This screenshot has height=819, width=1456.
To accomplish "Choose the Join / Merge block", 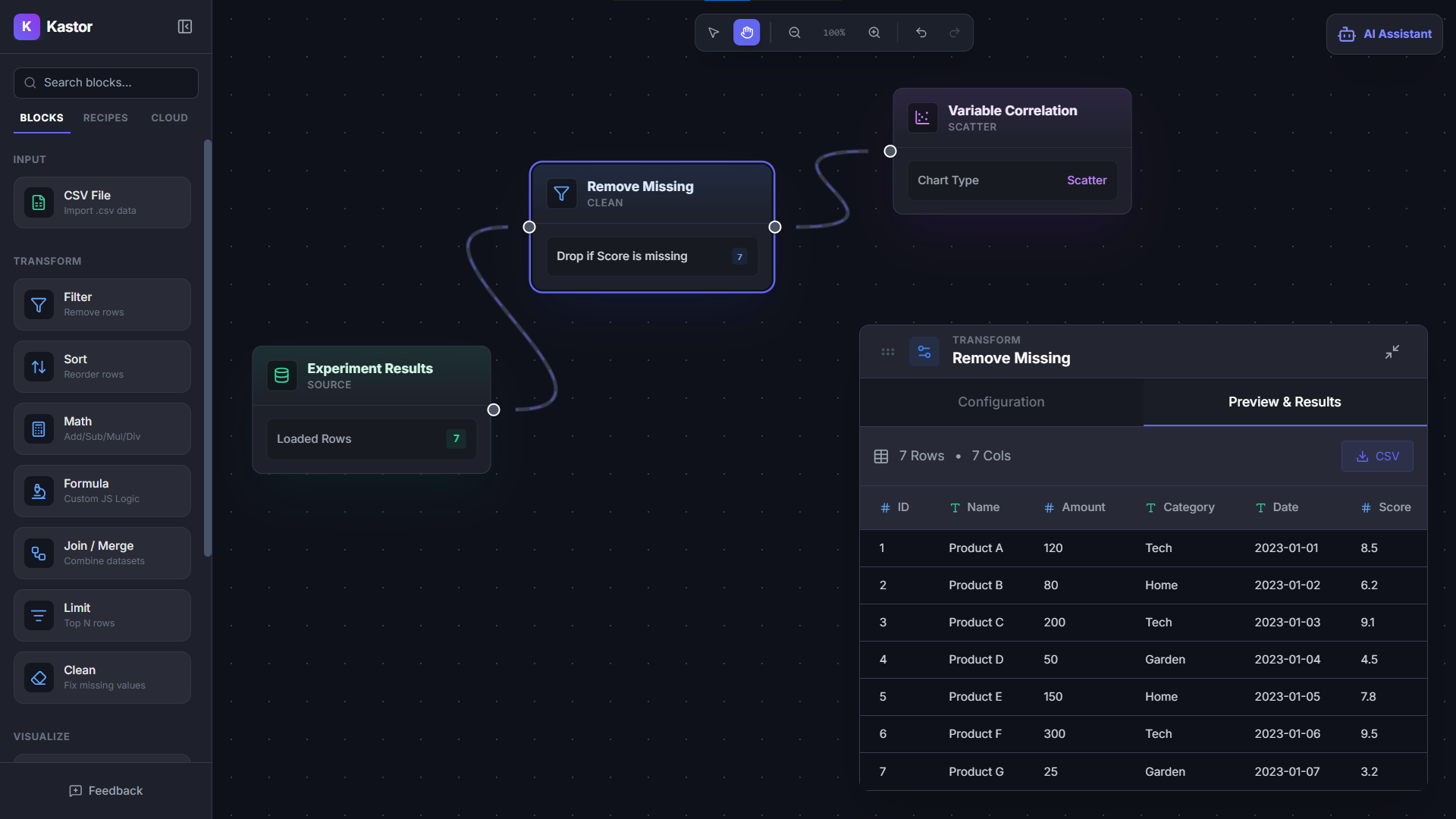I will (102, 553).
